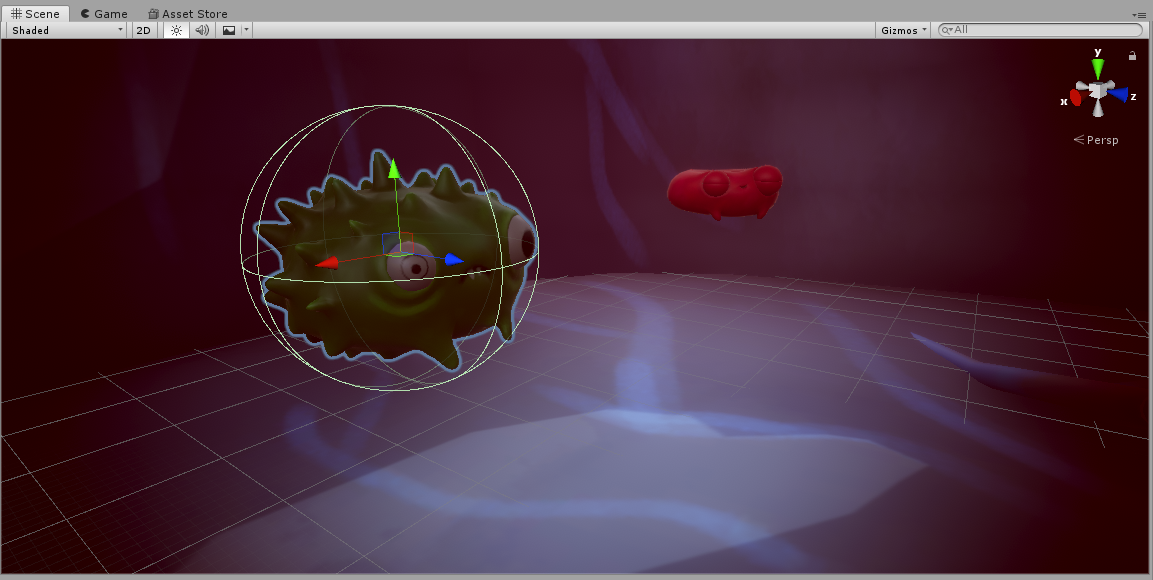Image resolution: width=1153 pixels, height=580 pixels.
Task: Click the bottom gray cone of the orientation gizmo
Action: (x=1098, y=109)
